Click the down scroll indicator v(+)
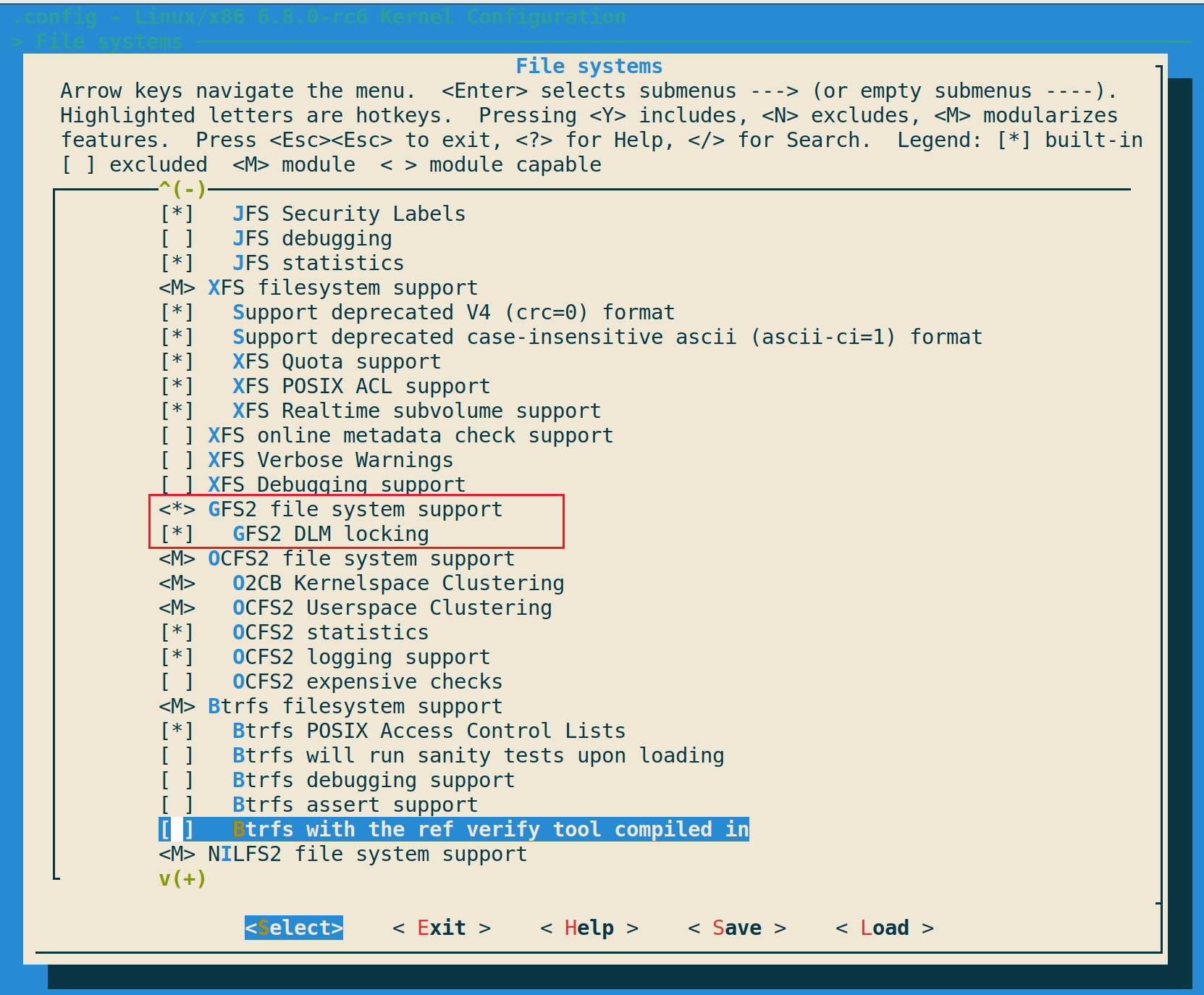Viewport: 1204px width, 995px height. tap(180, 878)
